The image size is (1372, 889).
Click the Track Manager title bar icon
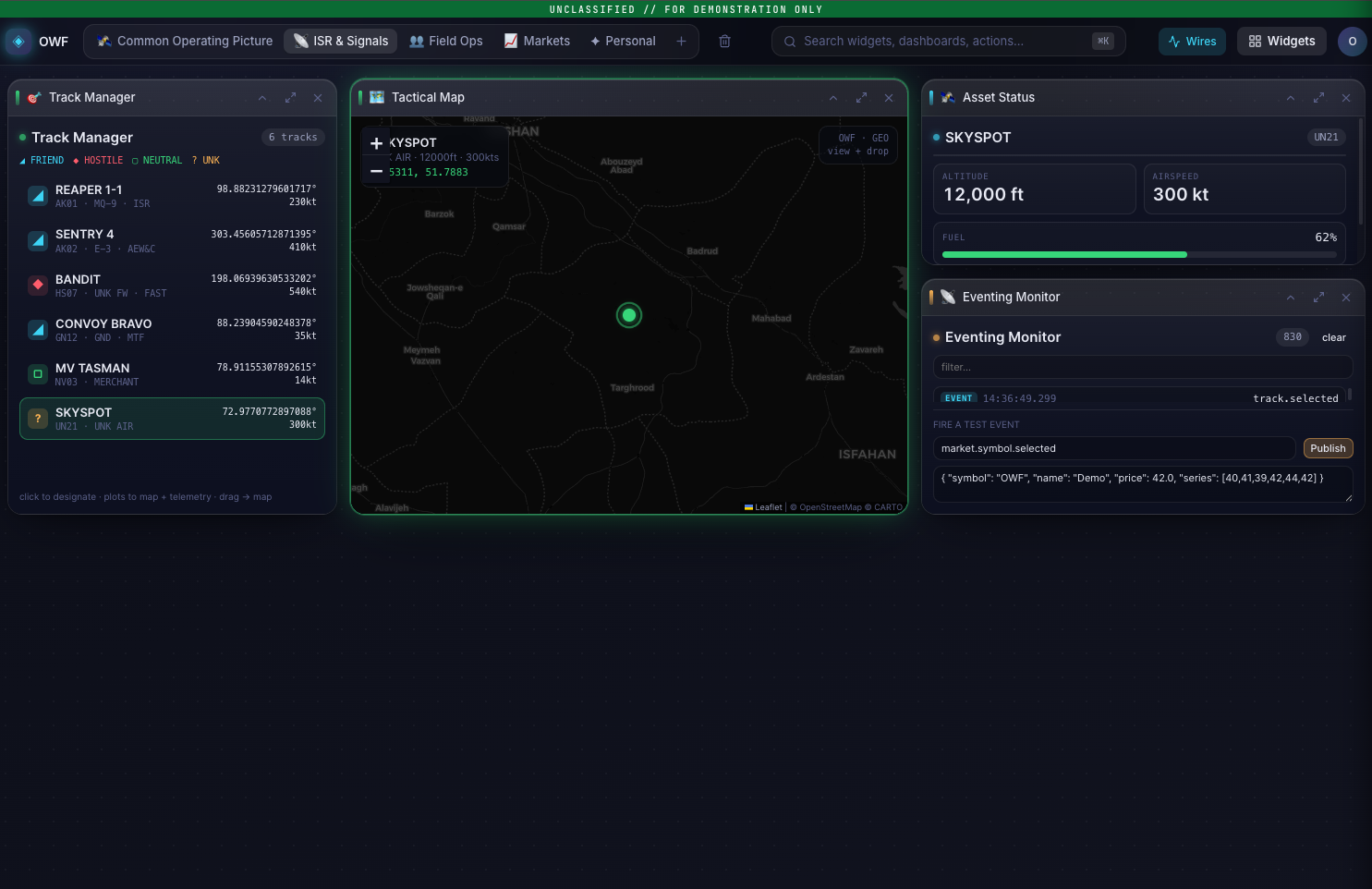click(34, 98)
